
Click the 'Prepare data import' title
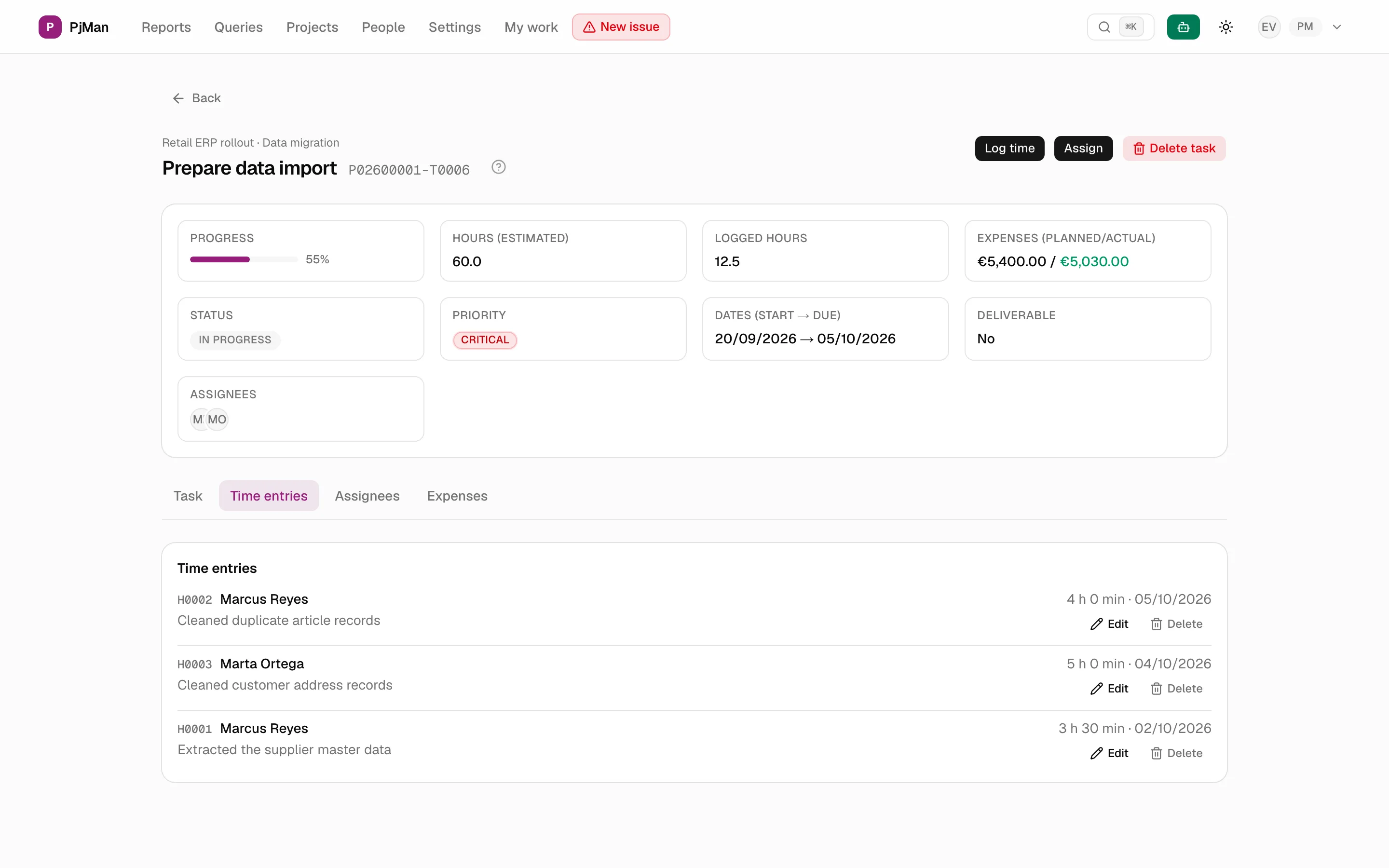coord(249,168)
